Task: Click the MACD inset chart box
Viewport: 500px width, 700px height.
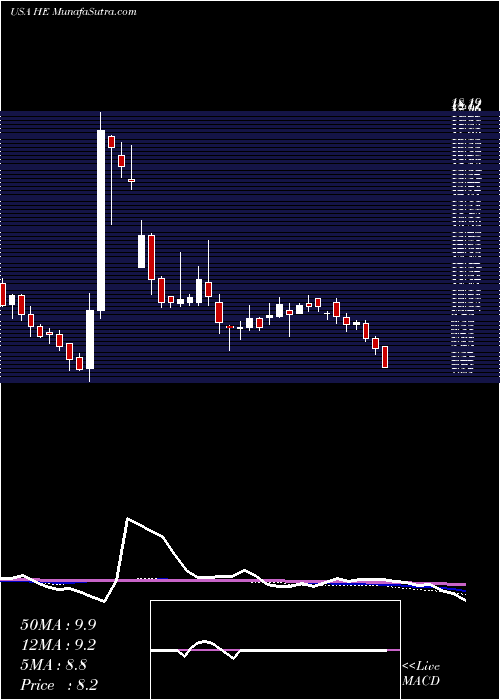Action: tap(275, 650)
